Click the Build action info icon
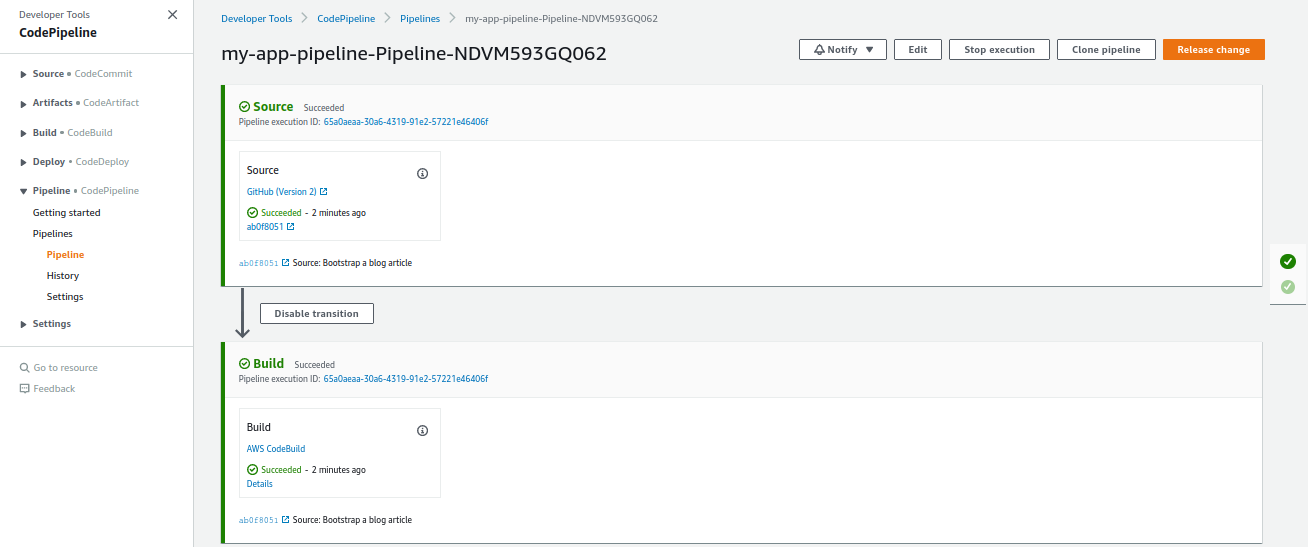This screenshot has width=1308, height=547. tap(422, 430)
